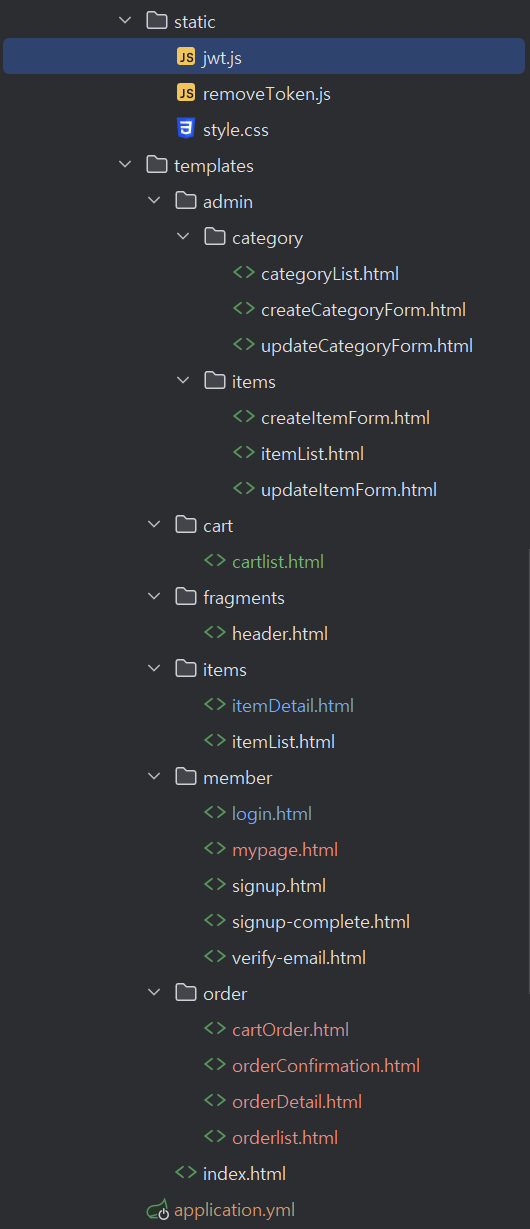The height and width of the screenshot is (1229, 530).
Task: Collapse the order folder chevron
Action: (x=153, y=993)
